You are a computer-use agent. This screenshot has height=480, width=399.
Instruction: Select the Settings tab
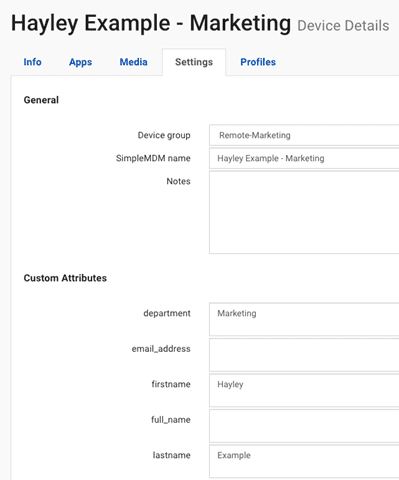194,62
